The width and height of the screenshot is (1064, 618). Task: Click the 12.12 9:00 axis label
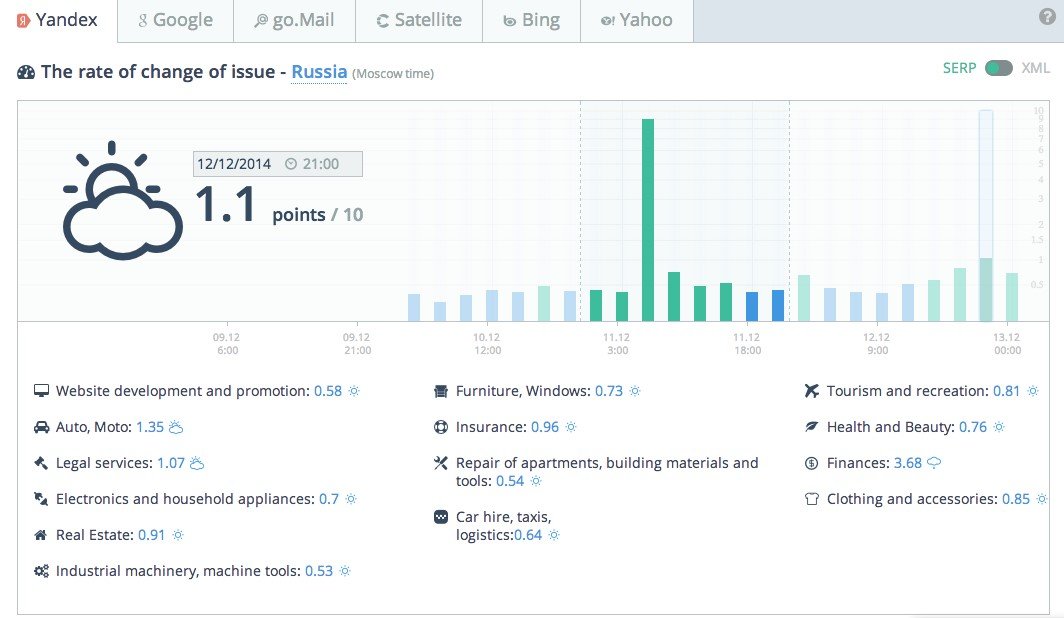tap(877, 344)
